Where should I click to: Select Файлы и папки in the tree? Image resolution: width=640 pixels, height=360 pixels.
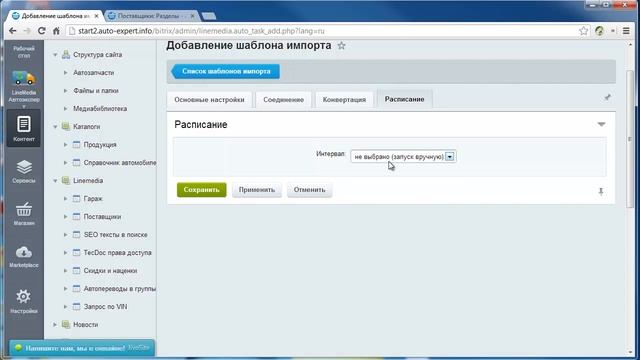coord(96,91)
